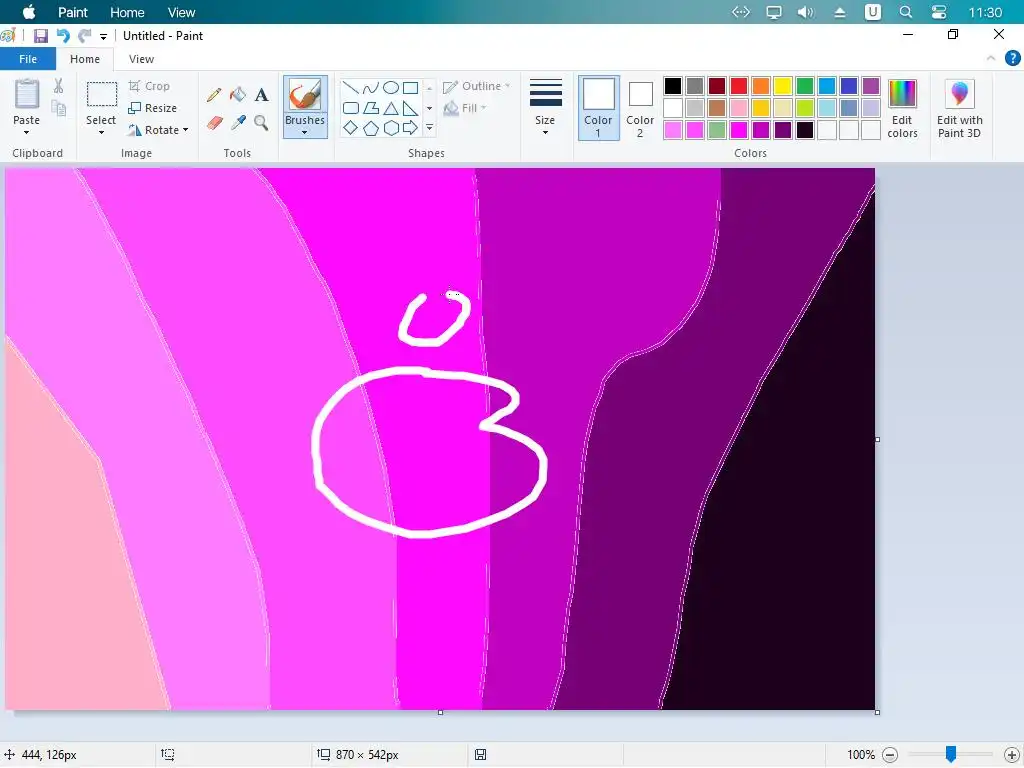
Task: Select Color 1 foreground button
Action: click(598, 108)
